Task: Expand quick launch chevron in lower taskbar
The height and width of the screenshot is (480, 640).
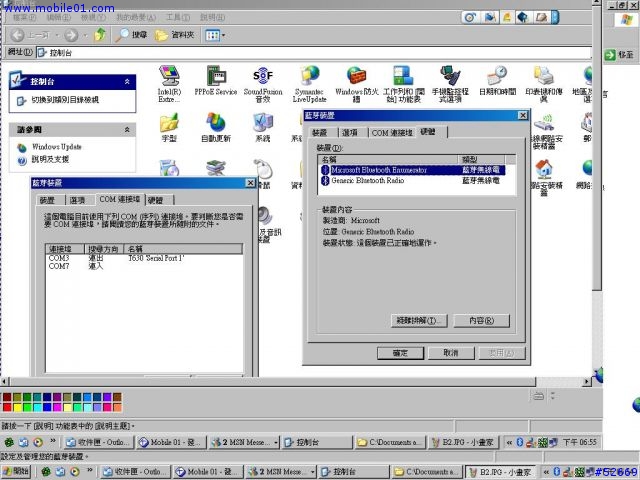Action: [89, 471]
